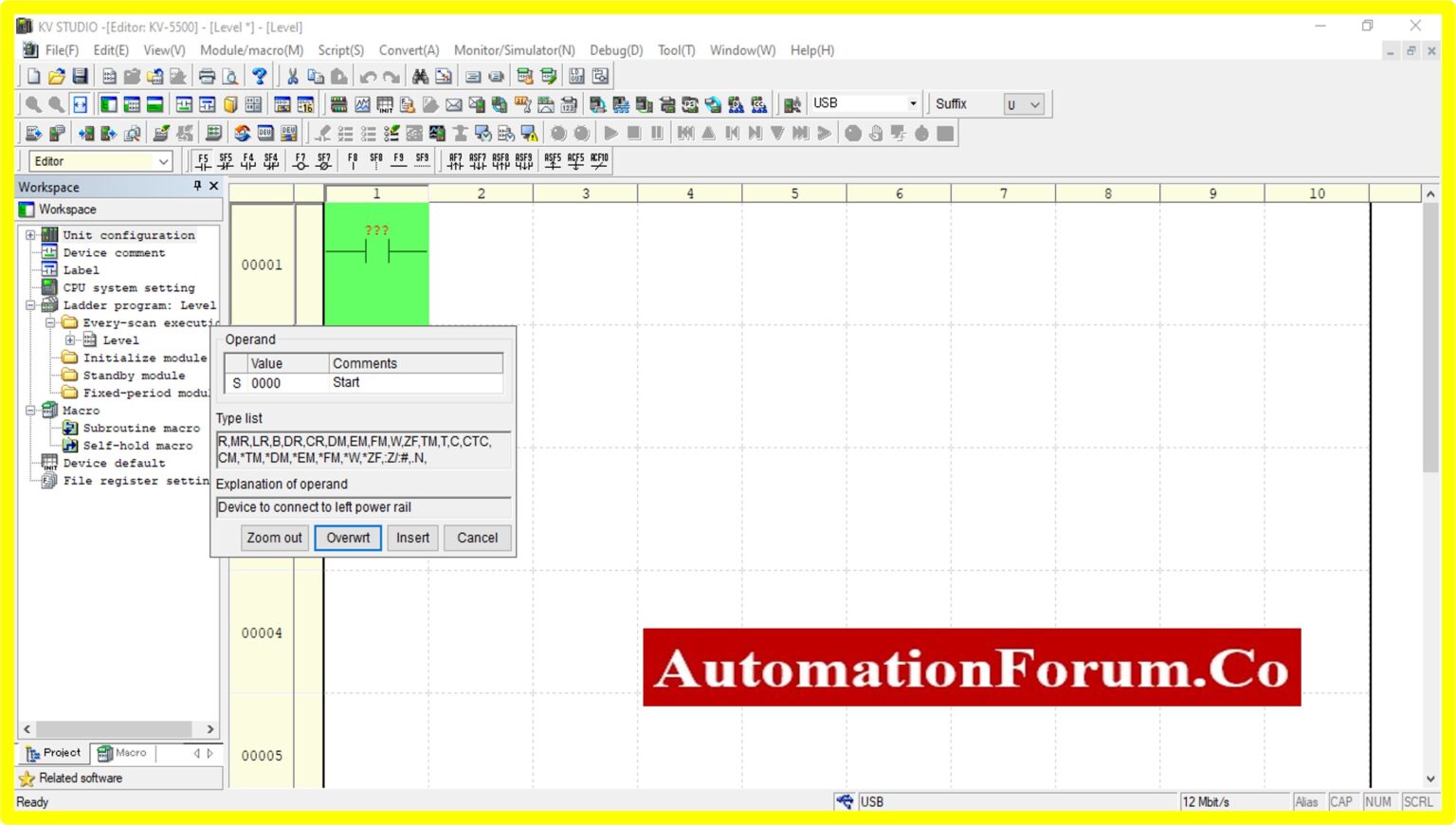
Task: Click the CAP indicator in the status bar
Action: click(x=1342, y=801)
